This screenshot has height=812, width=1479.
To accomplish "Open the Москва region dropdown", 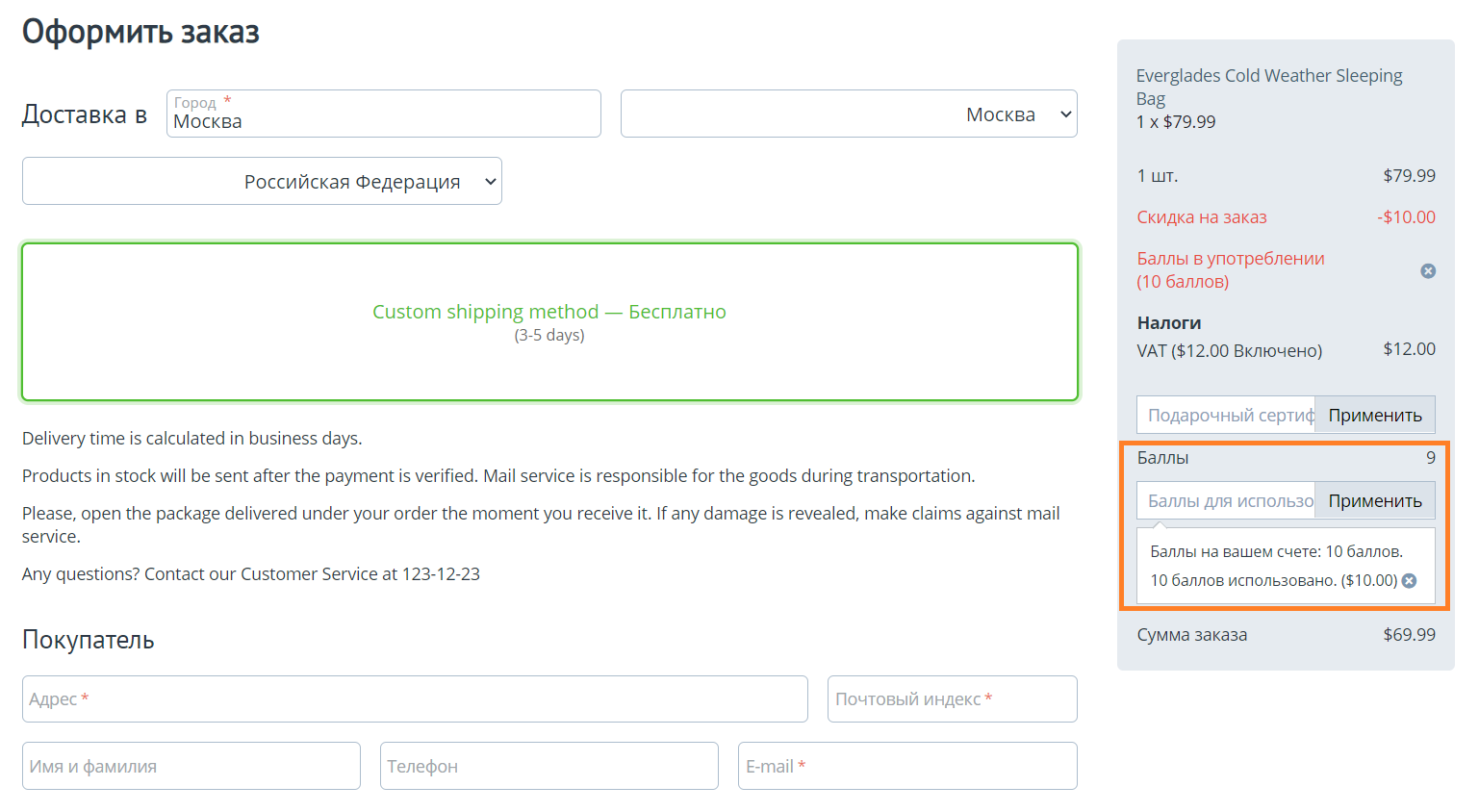I will pyautogui.click(x=848, y=114).
